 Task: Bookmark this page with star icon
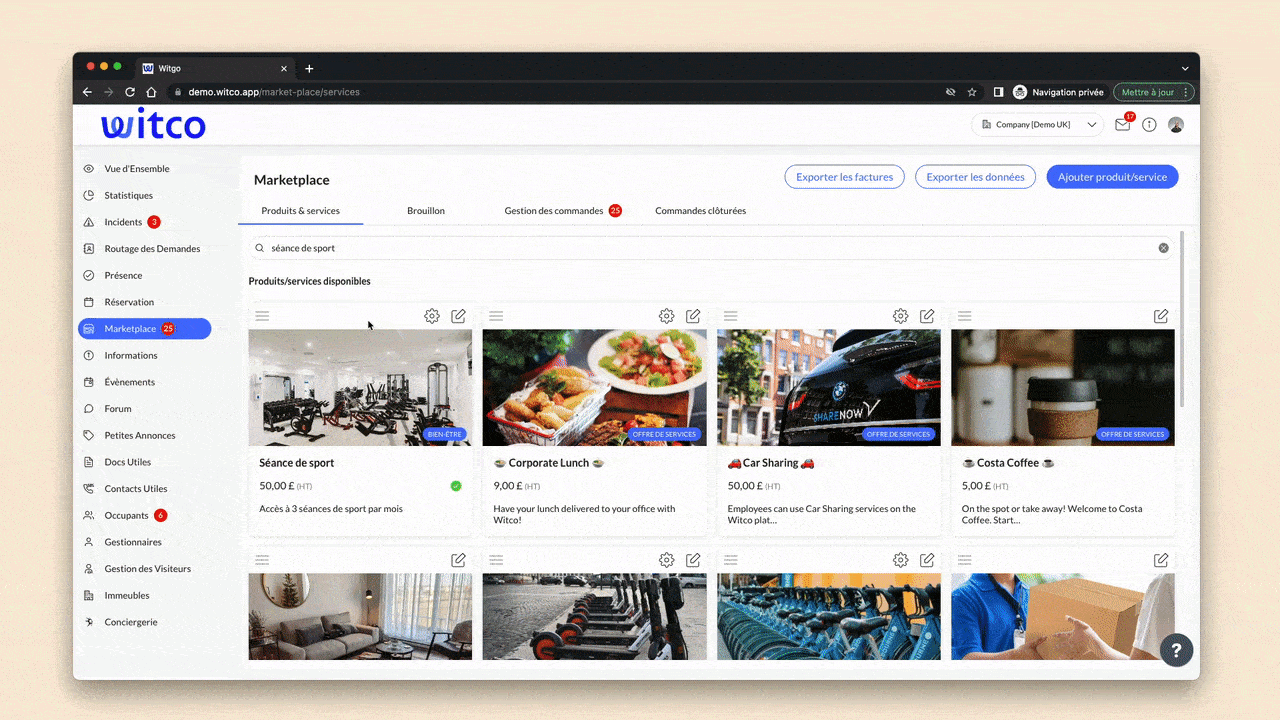(x=972, y=92)
